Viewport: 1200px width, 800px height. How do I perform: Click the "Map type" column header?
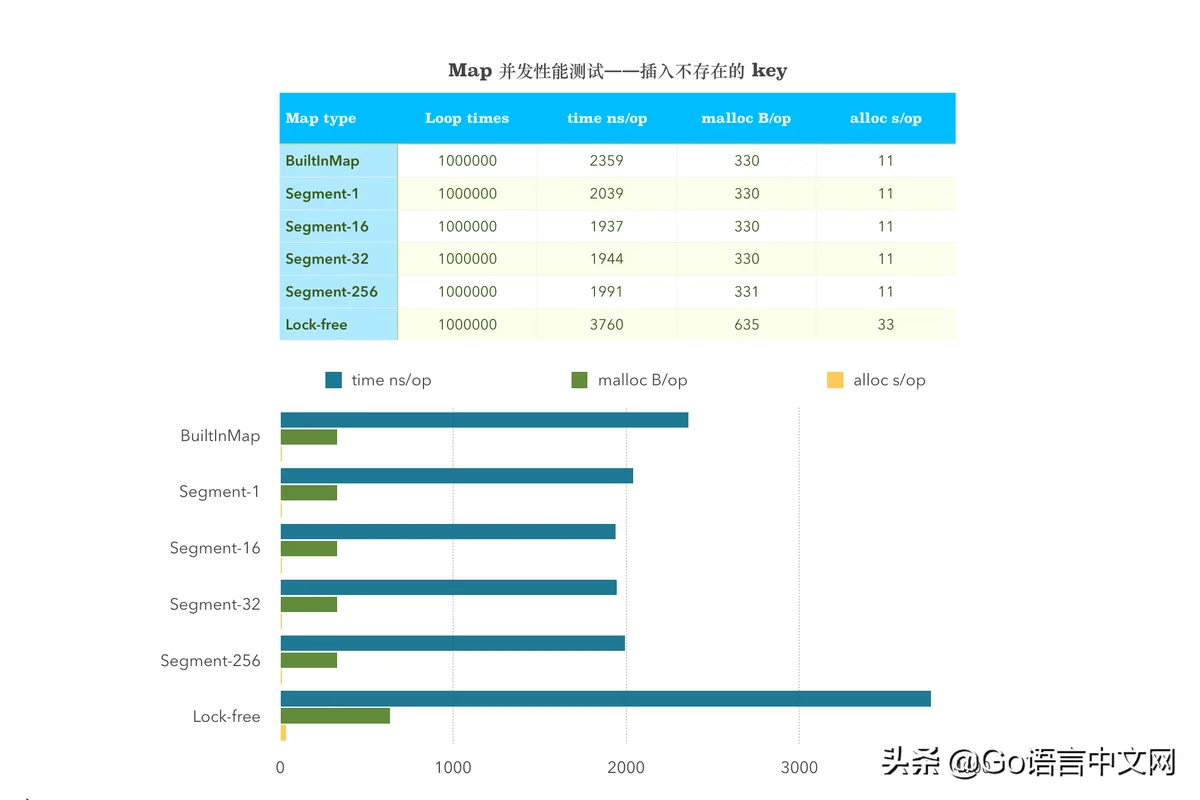(x=320, y=118)
